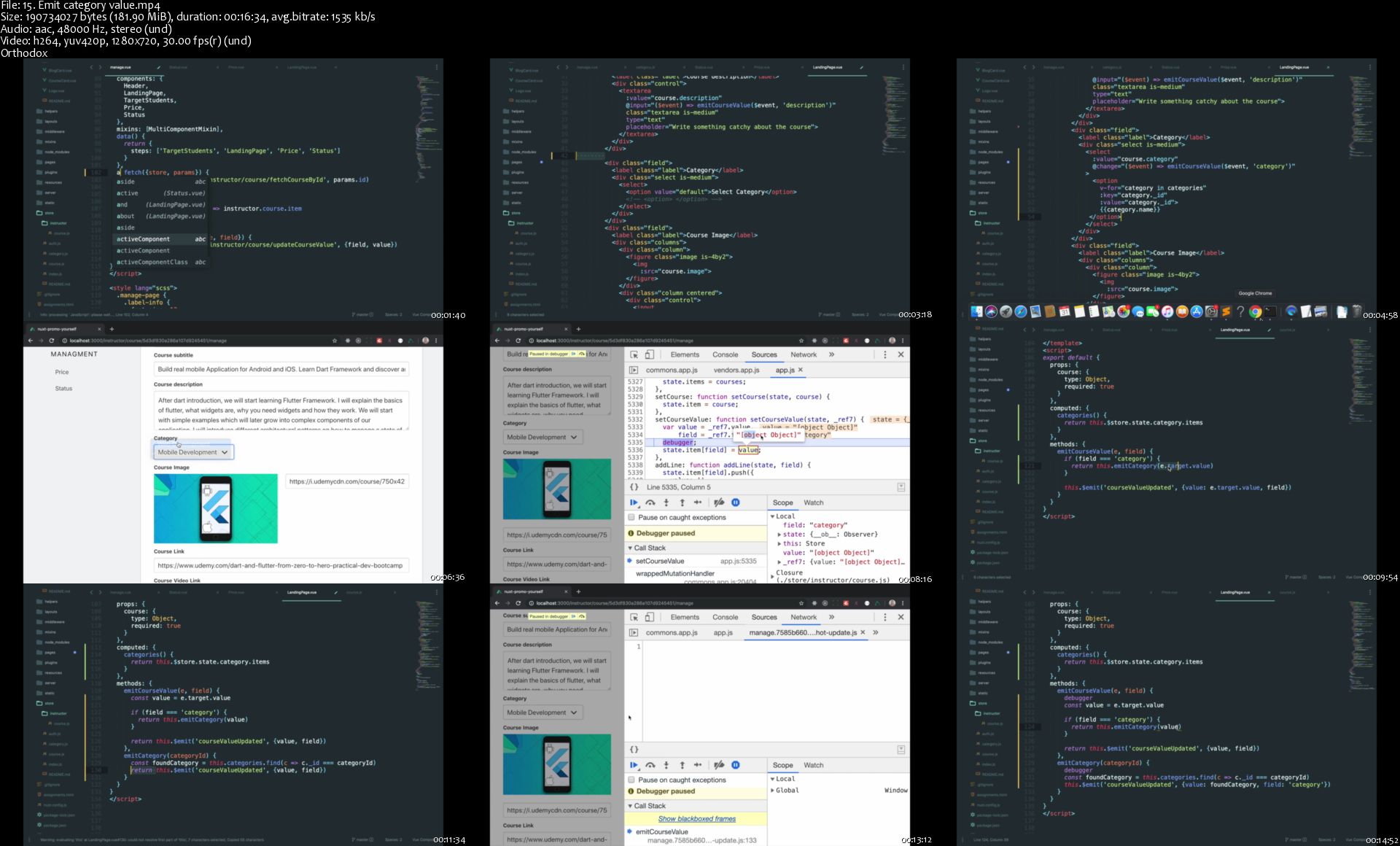Close the app.js file tab in 00:08:16 frame

(801, 370)
